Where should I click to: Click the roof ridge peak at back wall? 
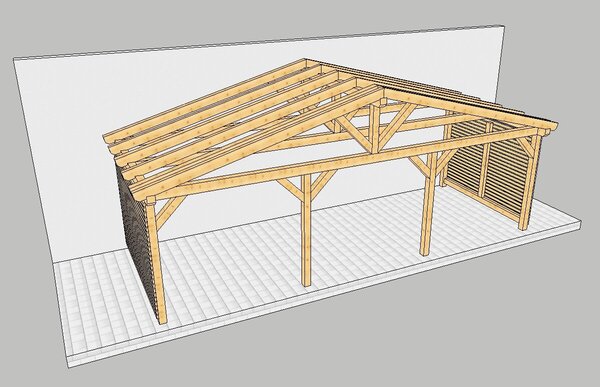[x=305, y=60]
